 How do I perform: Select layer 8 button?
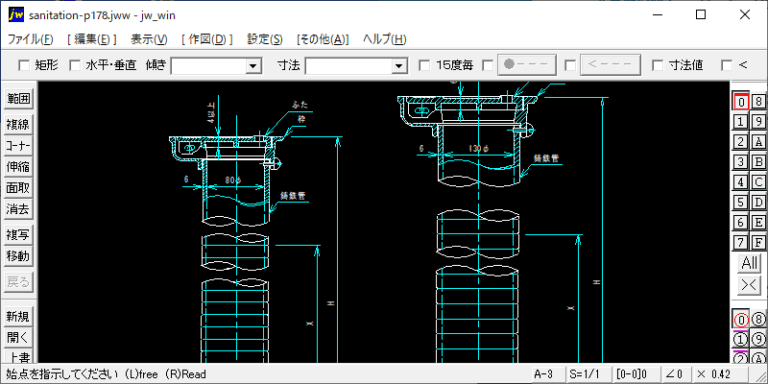[759, 101]
